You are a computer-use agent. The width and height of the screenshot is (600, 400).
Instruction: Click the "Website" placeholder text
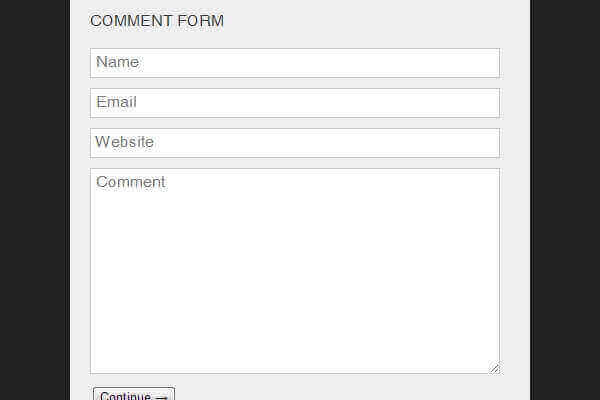click(125, 142)
